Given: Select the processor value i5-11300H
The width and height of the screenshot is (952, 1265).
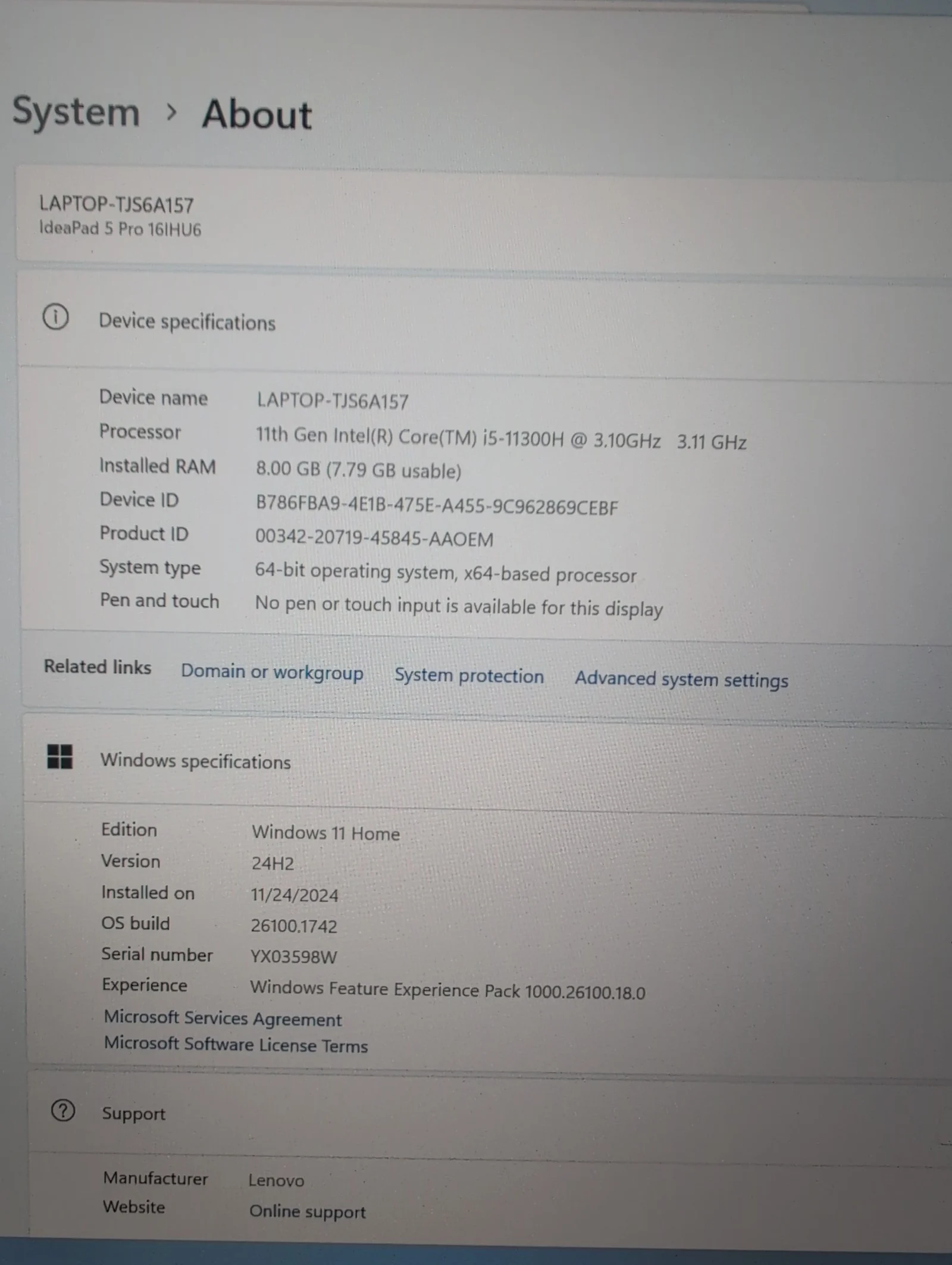Looking at the screenshot, I should 501,438.
